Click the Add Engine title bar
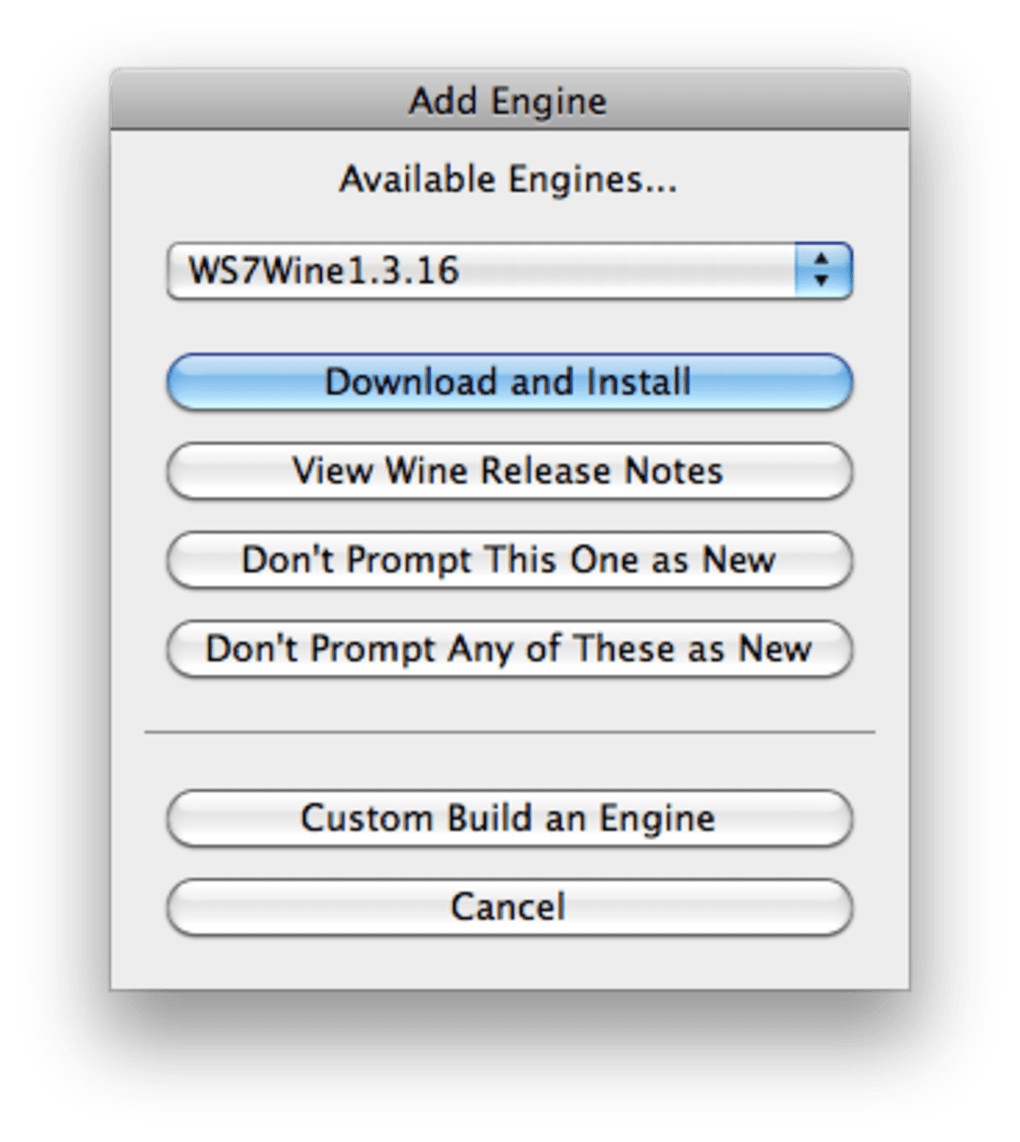The width and height of the screenshot is (1020, 1142). click(x=508, y=101)
